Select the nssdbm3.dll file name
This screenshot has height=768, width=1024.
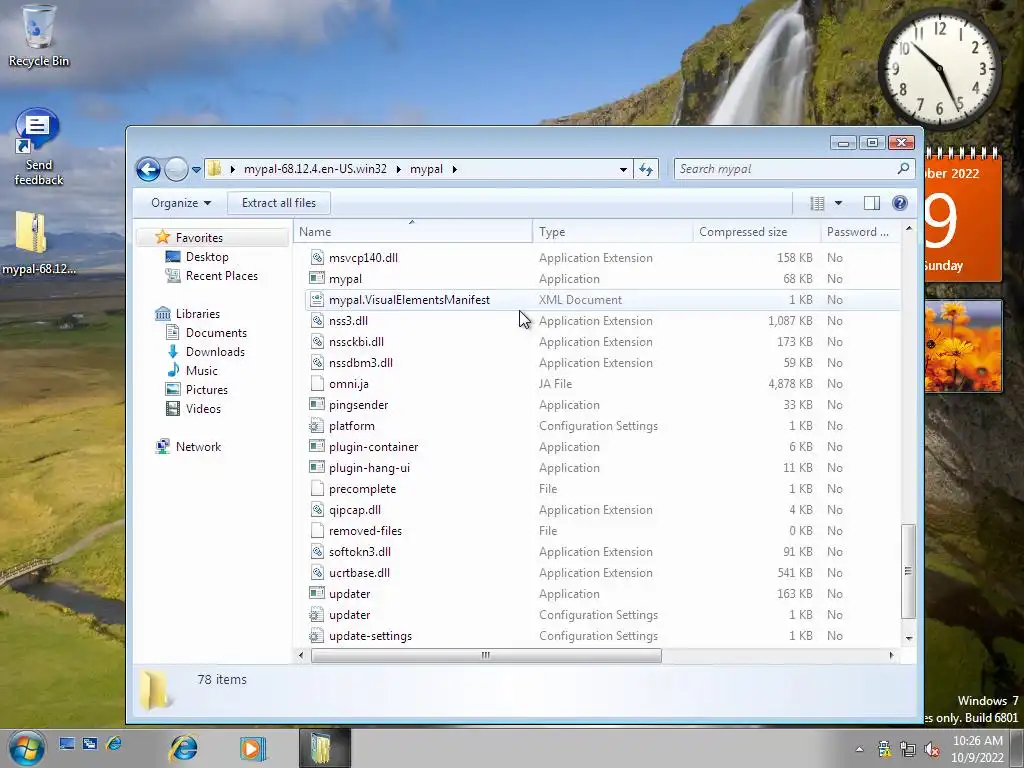click(360, 362)
